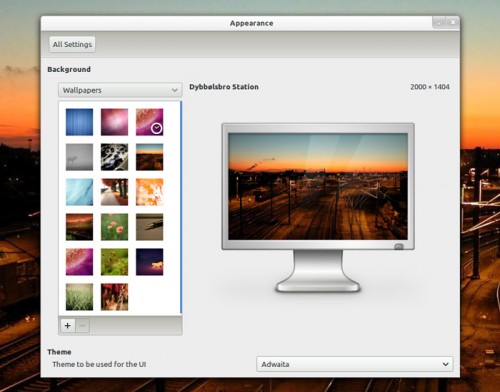Select the dark blue night wallpaper
The height and width of the screenshot is (392, 500).
click(149, 262)
